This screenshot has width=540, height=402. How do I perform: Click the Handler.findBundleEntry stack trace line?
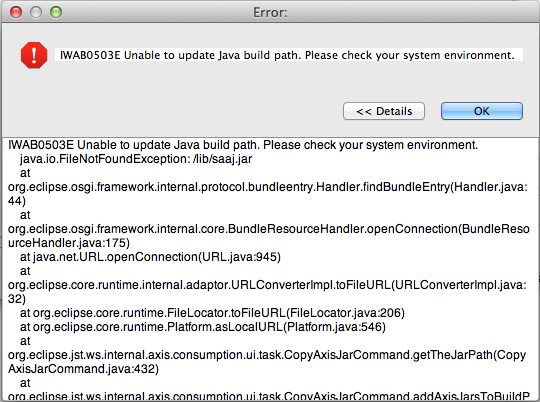pyautogui.click(x=268, y=187)
